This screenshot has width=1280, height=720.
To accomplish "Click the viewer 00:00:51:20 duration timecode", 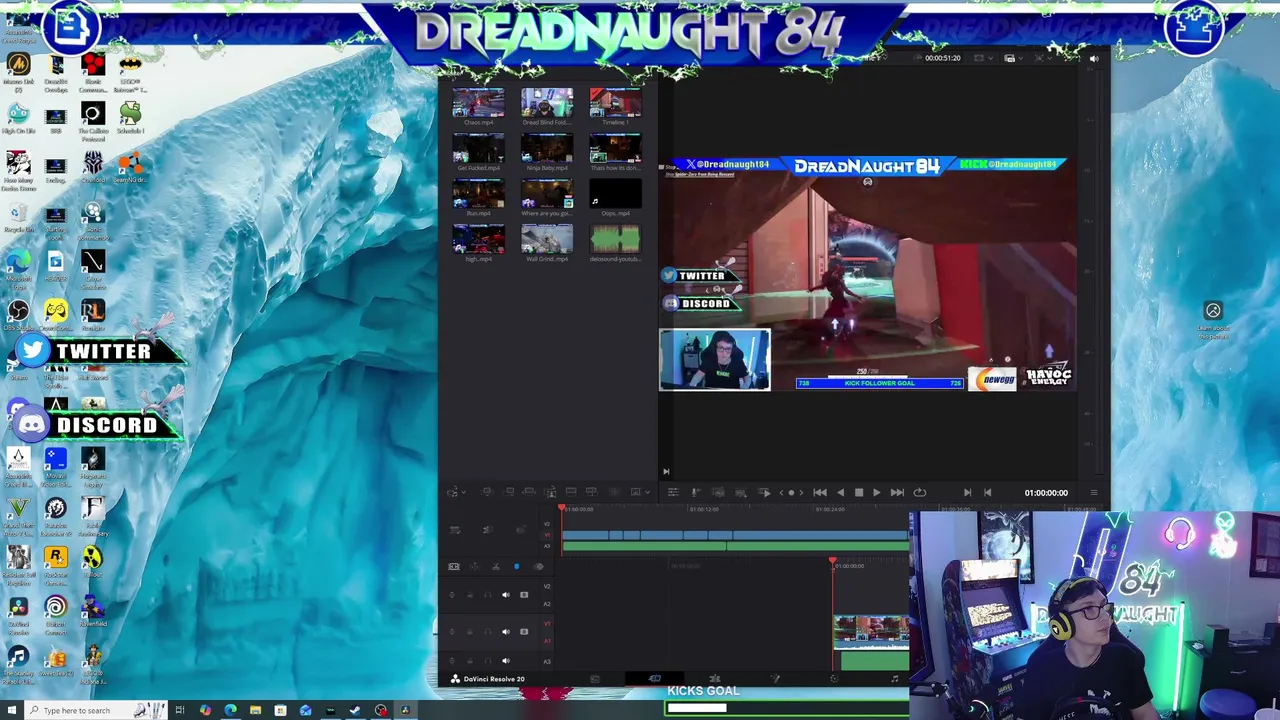I will [x=943, y=58].
